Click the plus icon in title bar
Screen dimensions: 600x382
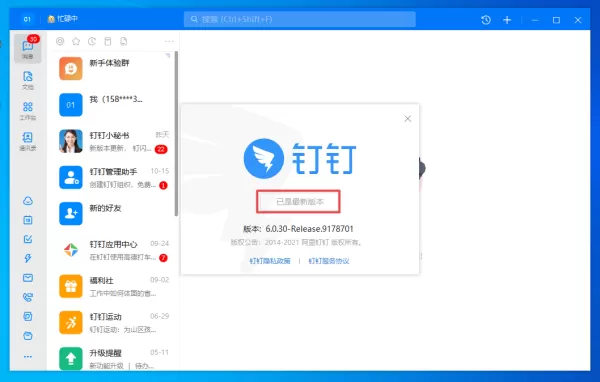click(x=507, y=20)
